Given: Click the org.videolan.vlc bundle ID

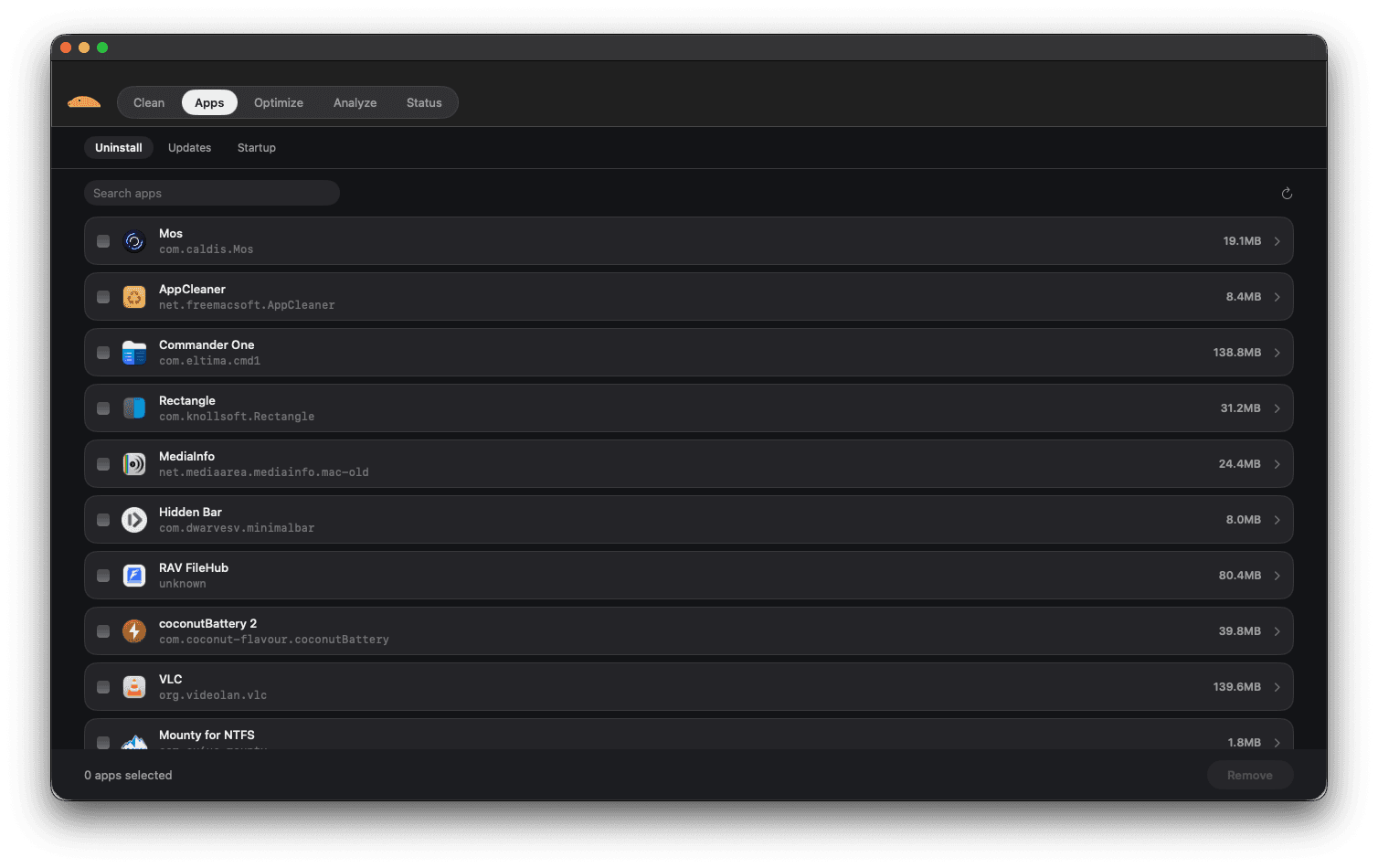Looking at the screenshot, I should point(213,695).
